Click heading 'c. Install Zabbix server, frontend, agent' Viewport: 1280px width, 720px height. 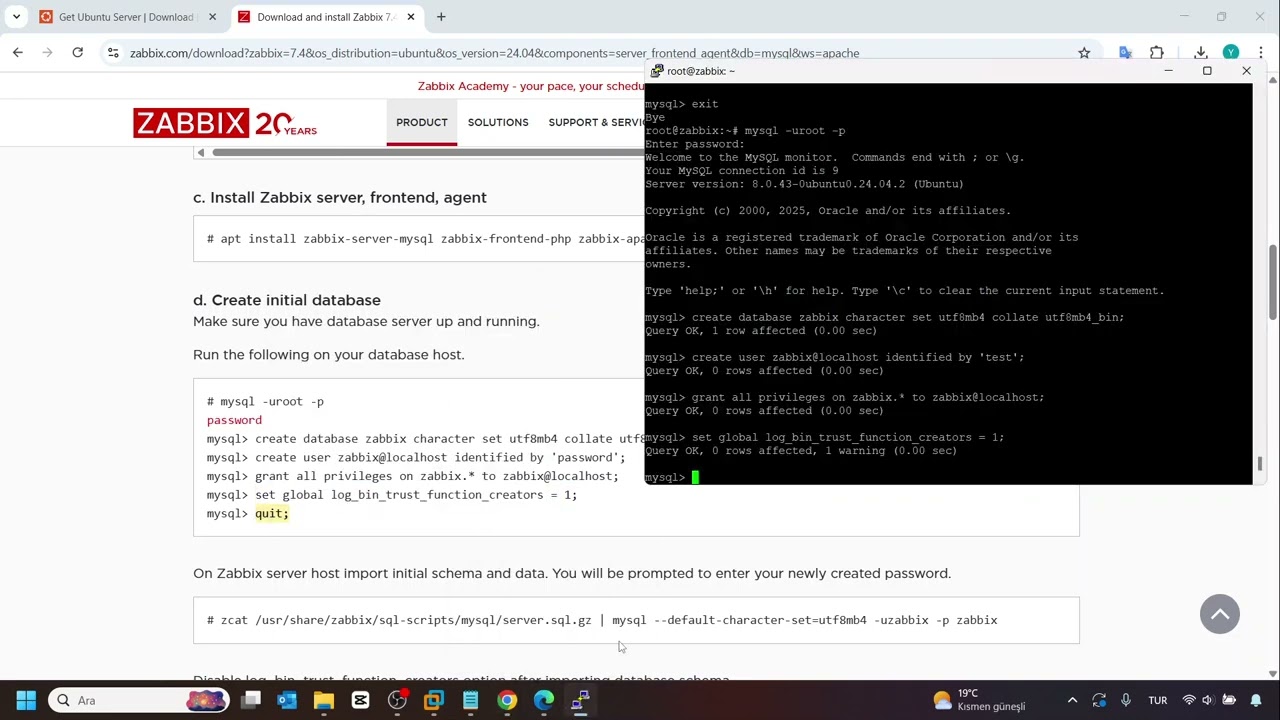[340, 197]
